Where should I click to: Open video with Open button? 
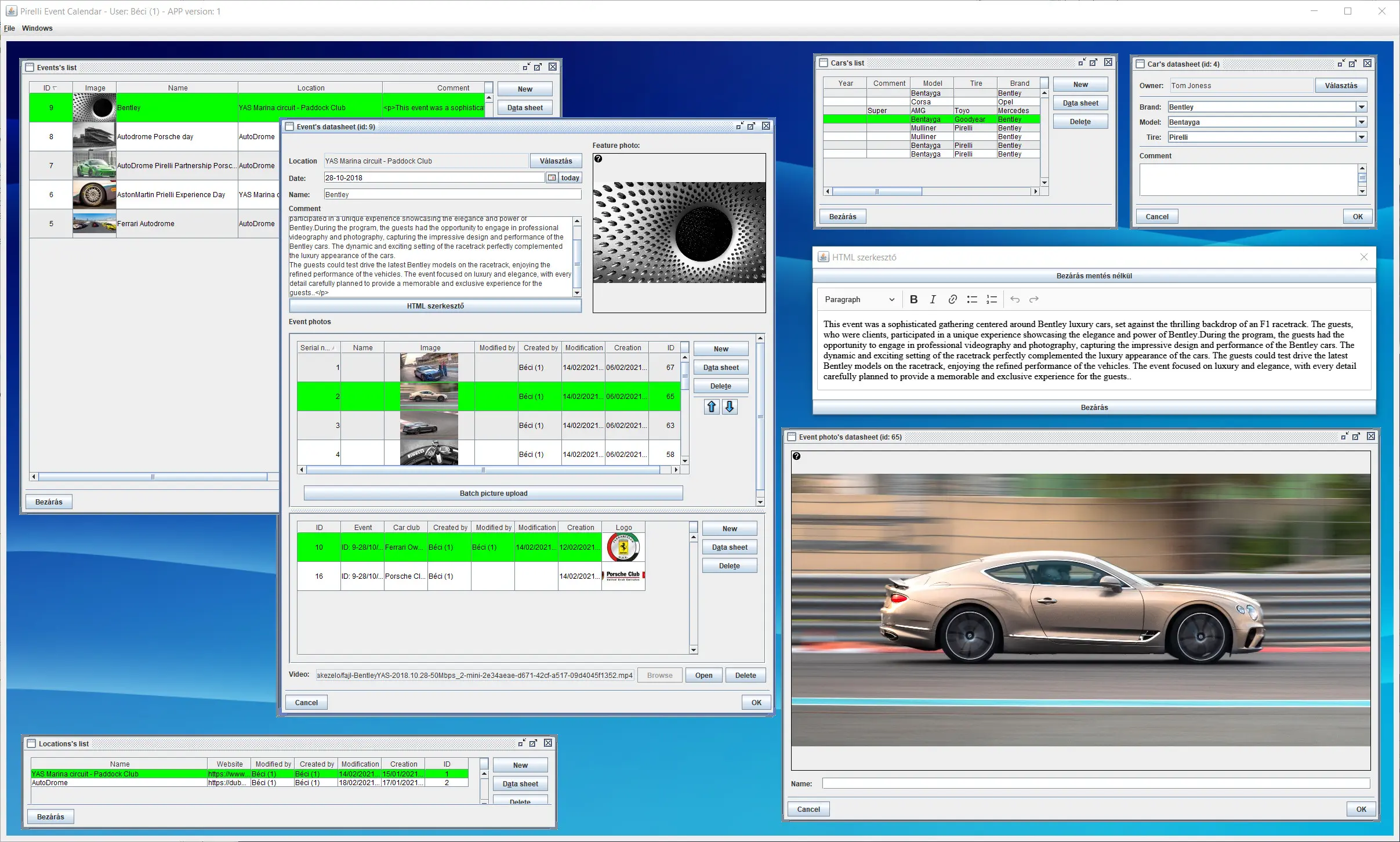tap(703, 675)
